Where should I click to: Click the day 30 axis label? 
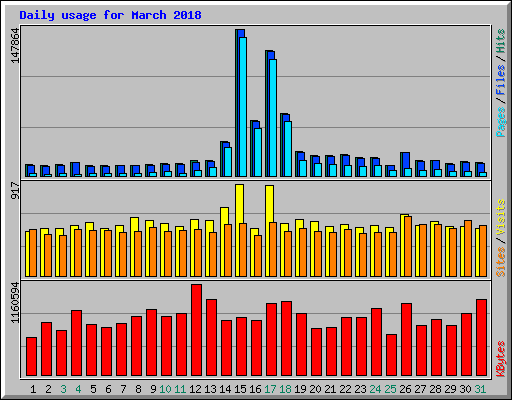(x=465, y=389)
